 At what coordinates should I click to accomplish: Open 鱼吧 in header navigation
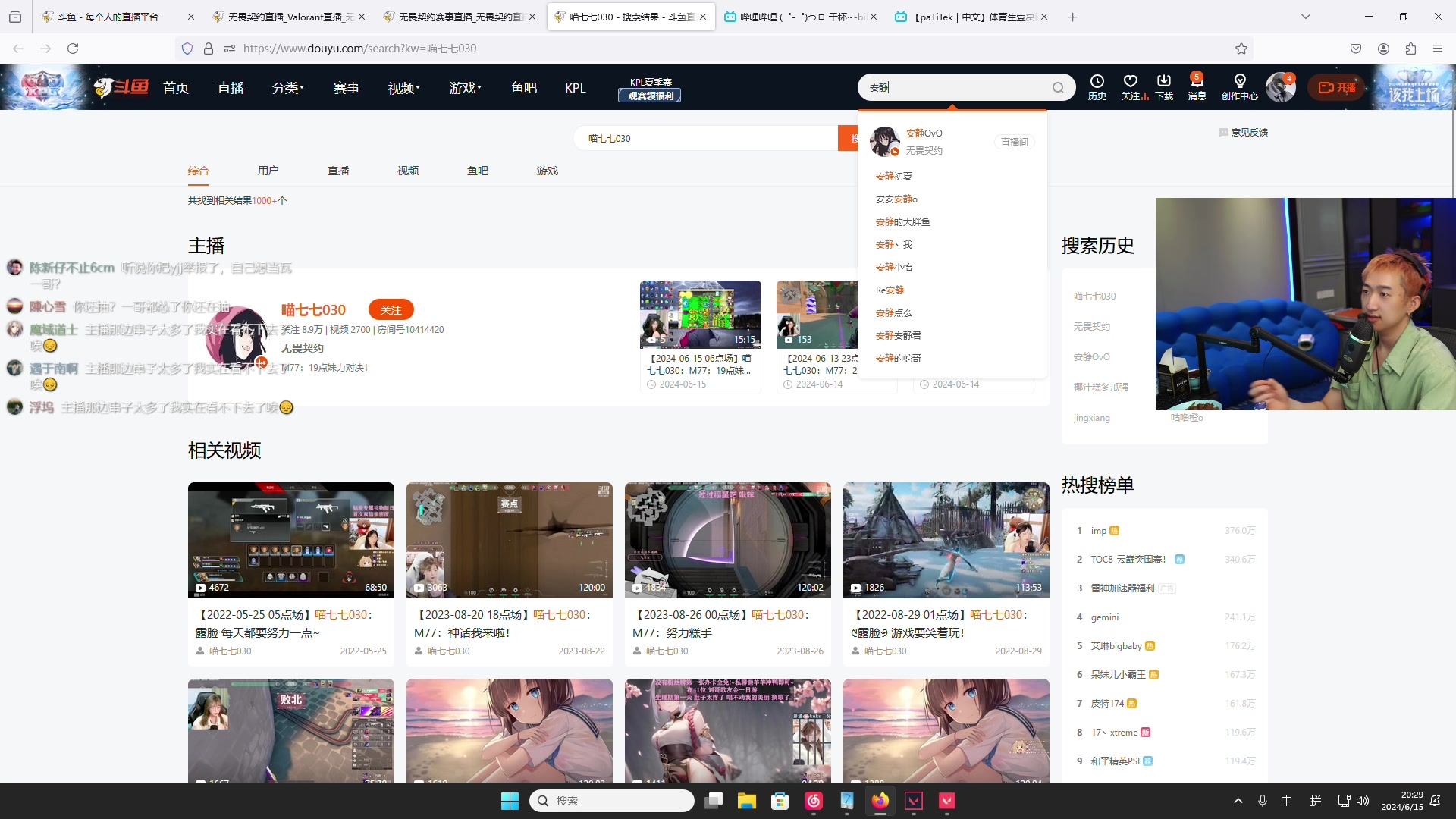[x=524, y=88]
